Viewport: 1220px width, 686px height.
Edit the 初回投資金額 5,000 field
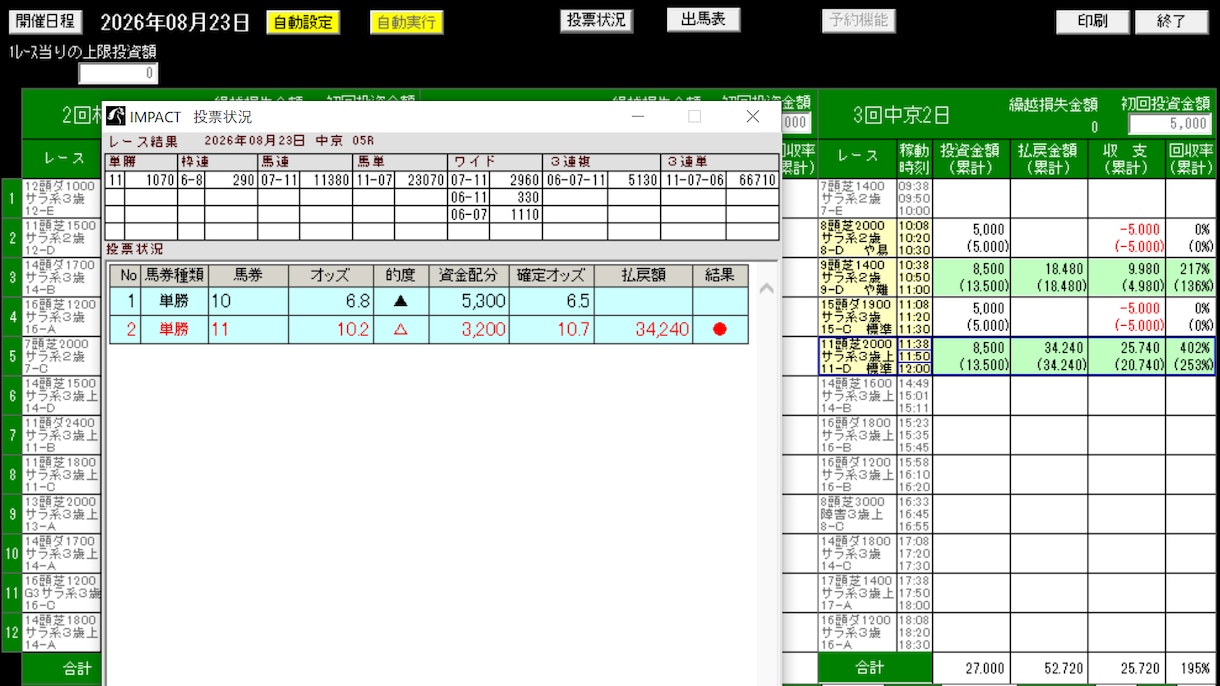1171,123
